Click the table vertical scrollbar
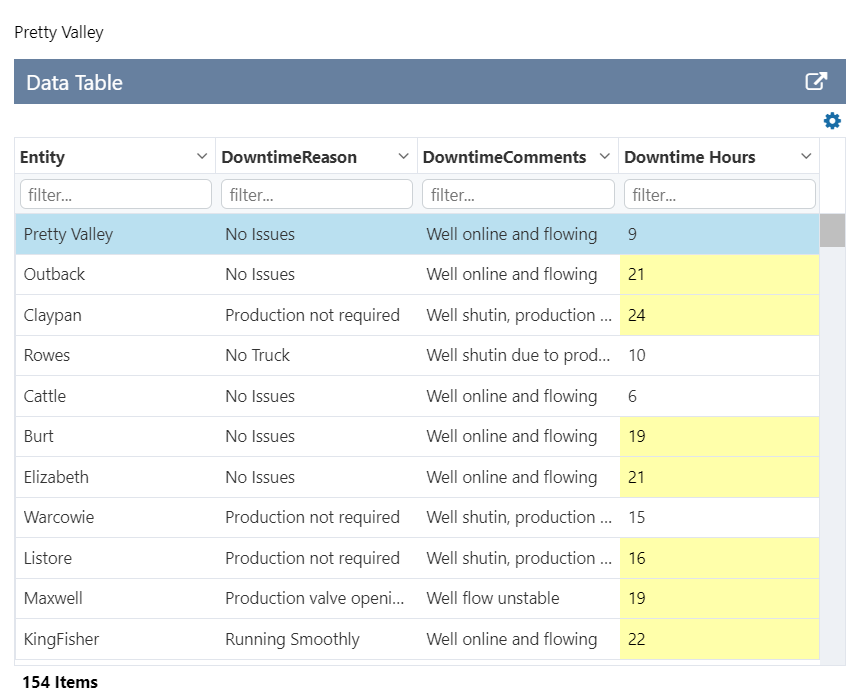Viewport: 857px width, 699px height. click(x=832, y=230)
